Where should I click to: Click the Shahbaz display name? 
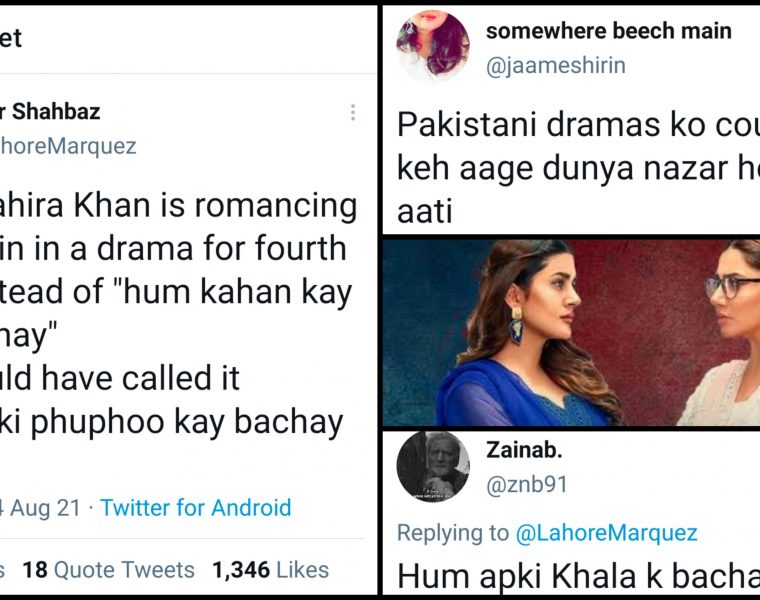50,111
